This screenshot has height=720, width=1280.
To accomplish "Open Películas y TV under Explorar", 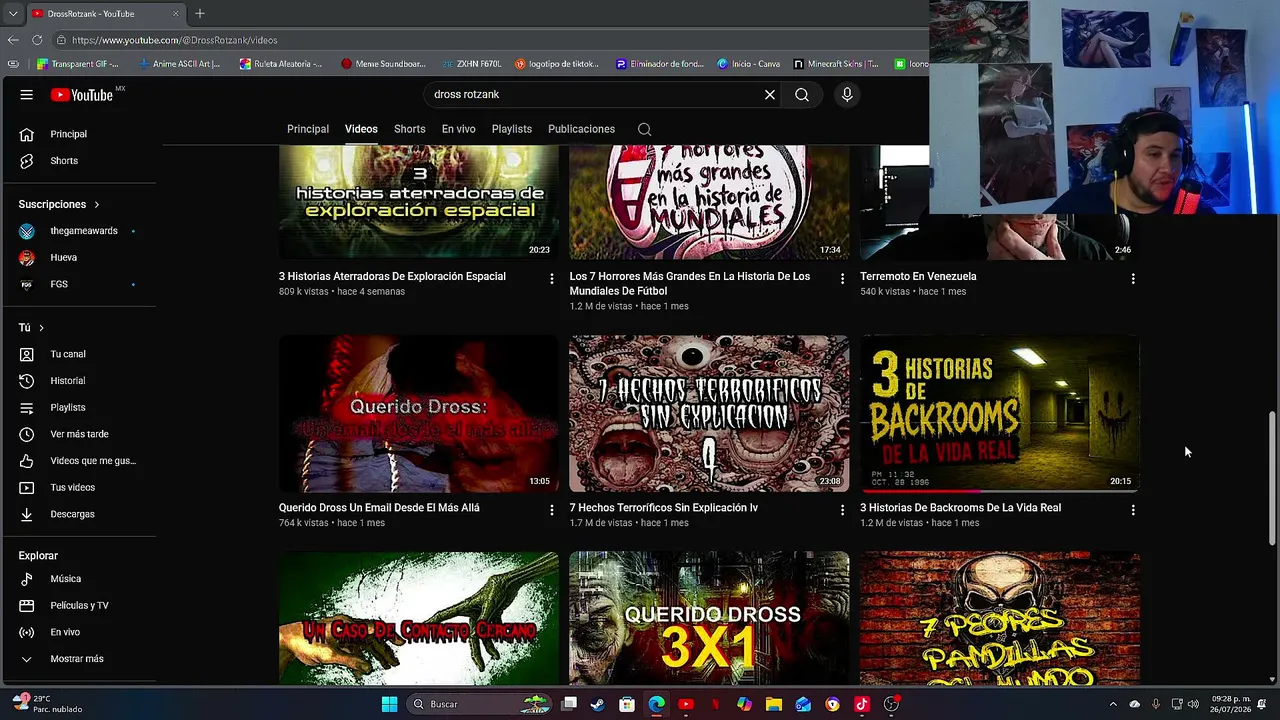I will (78, 606).
